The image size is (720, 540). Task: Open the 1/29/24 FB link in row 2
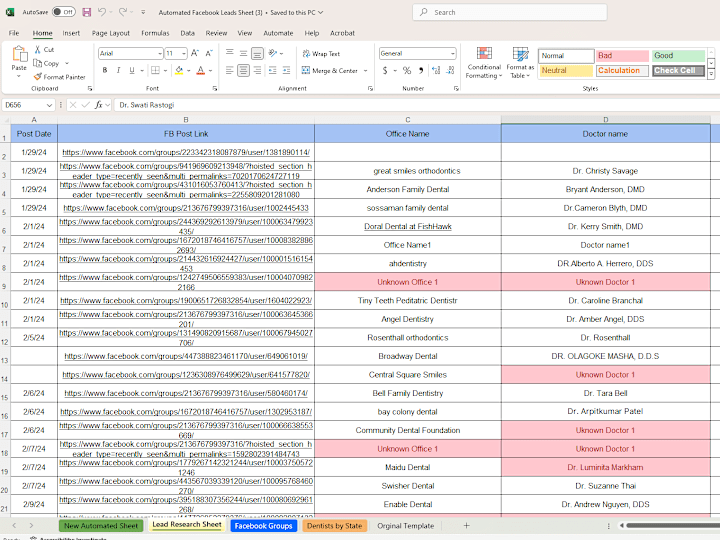pos(186,152)
